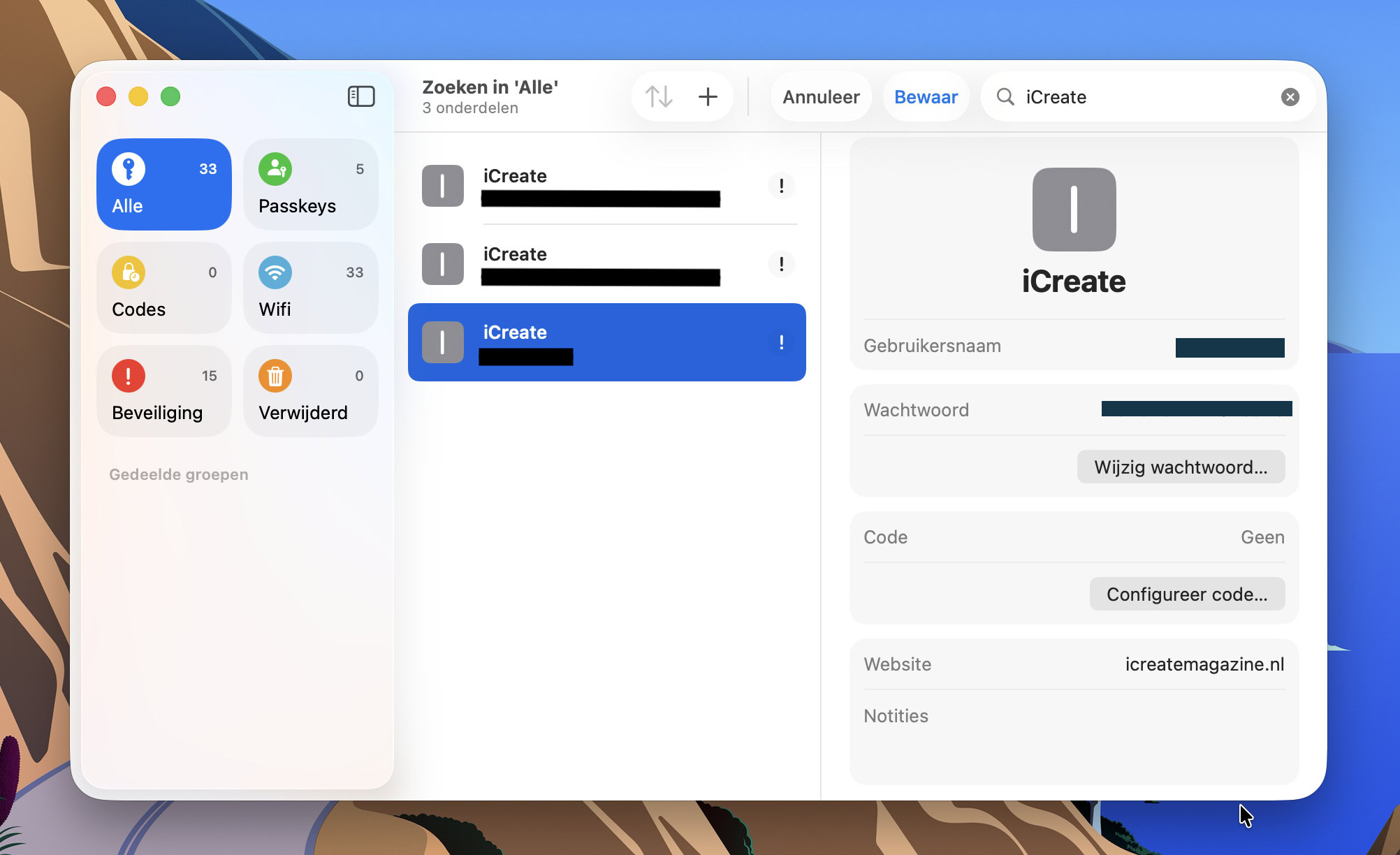Screen dimensions: 1400x855
Task: Click the blue Wifi signal icon
Action: (275, 272)
